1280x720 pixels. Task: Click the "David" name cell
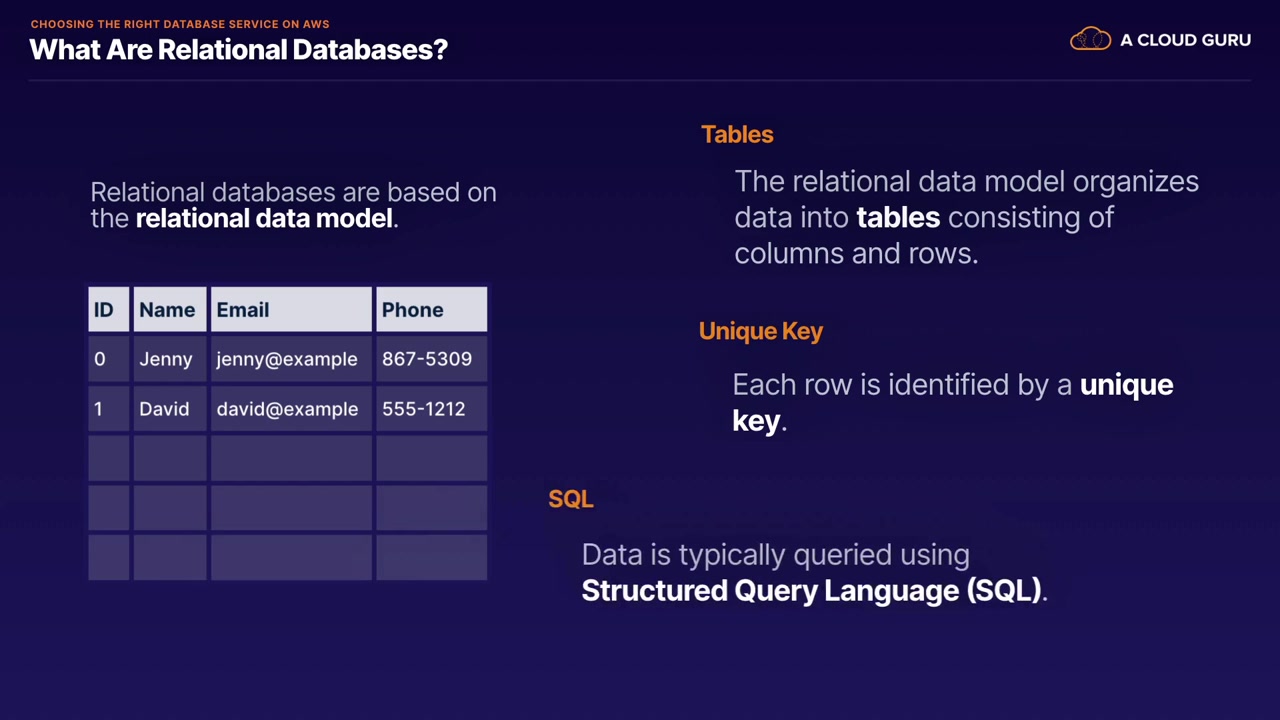point(164,409)
